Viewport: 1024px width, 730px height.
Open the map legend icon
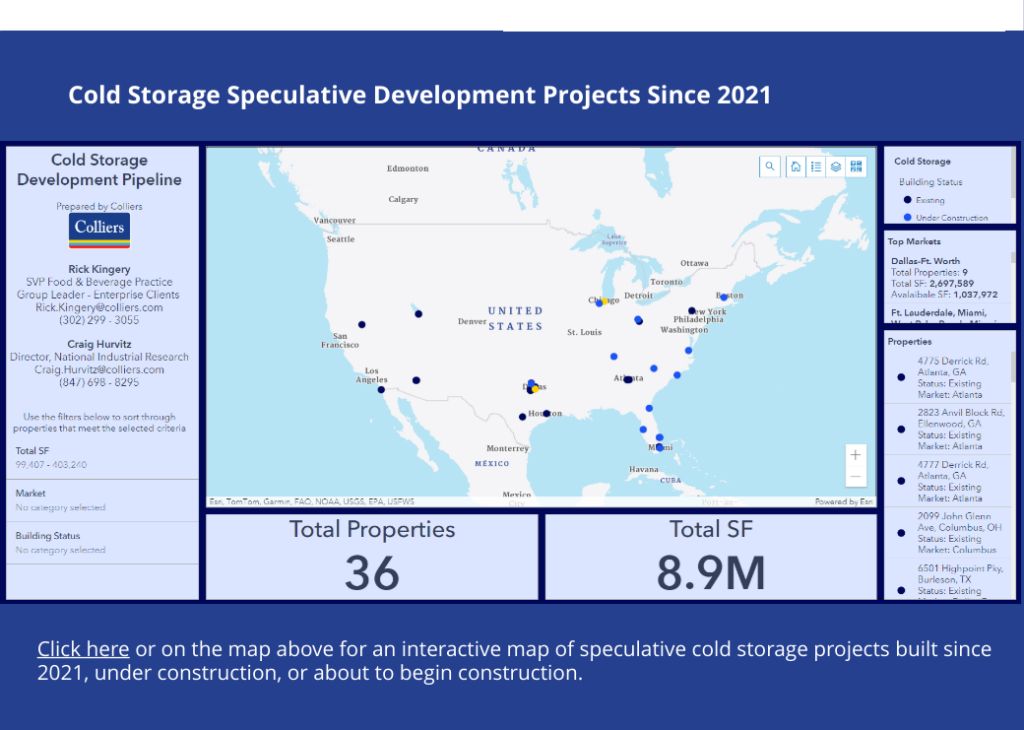[817, 166]
